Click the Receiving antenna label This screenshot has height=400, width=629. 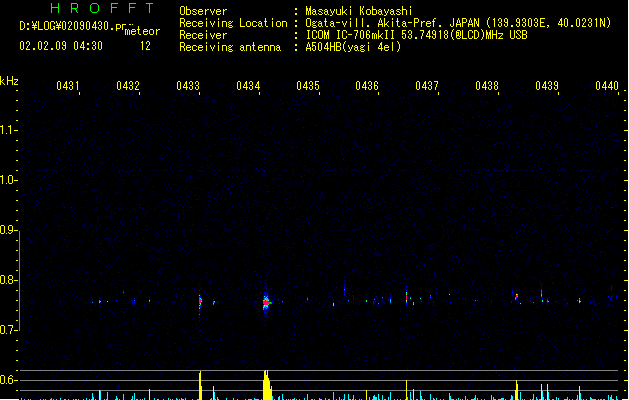(x=230, y=47)
